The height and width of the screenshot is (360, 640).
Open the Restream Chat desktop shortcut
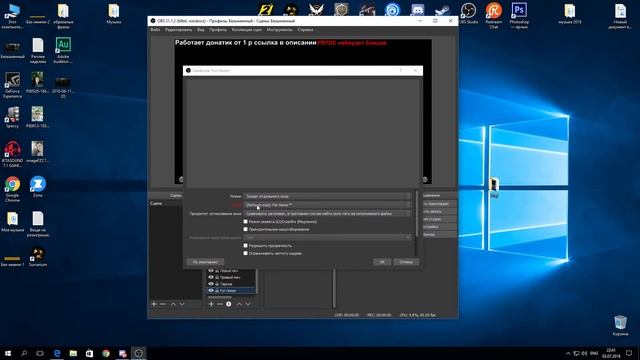point(493,16)
